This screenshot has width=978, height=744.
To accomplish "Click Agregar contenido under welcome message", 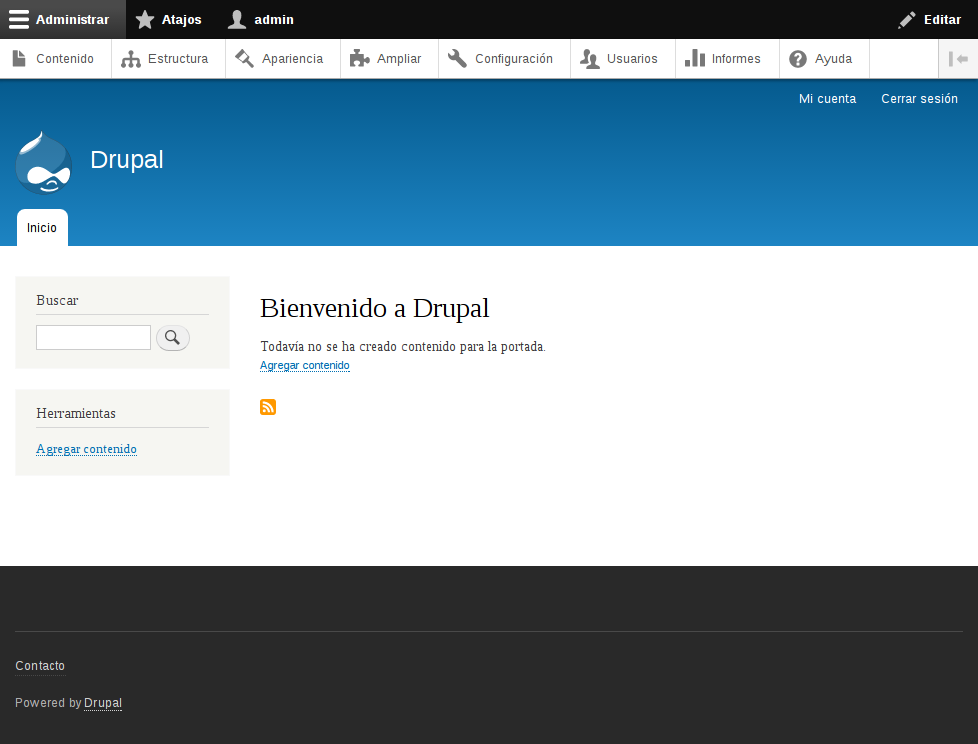I will pyautogui.click(x=304, y=365).
